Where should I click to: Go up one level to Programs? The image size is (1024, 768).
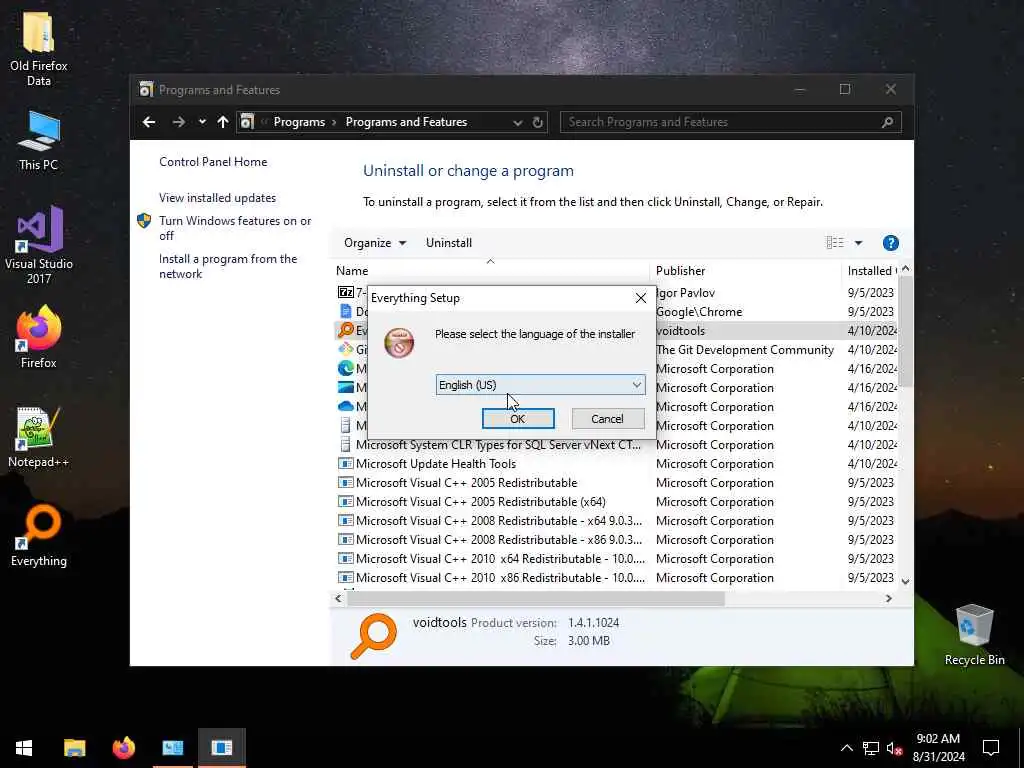pos(223,122)
